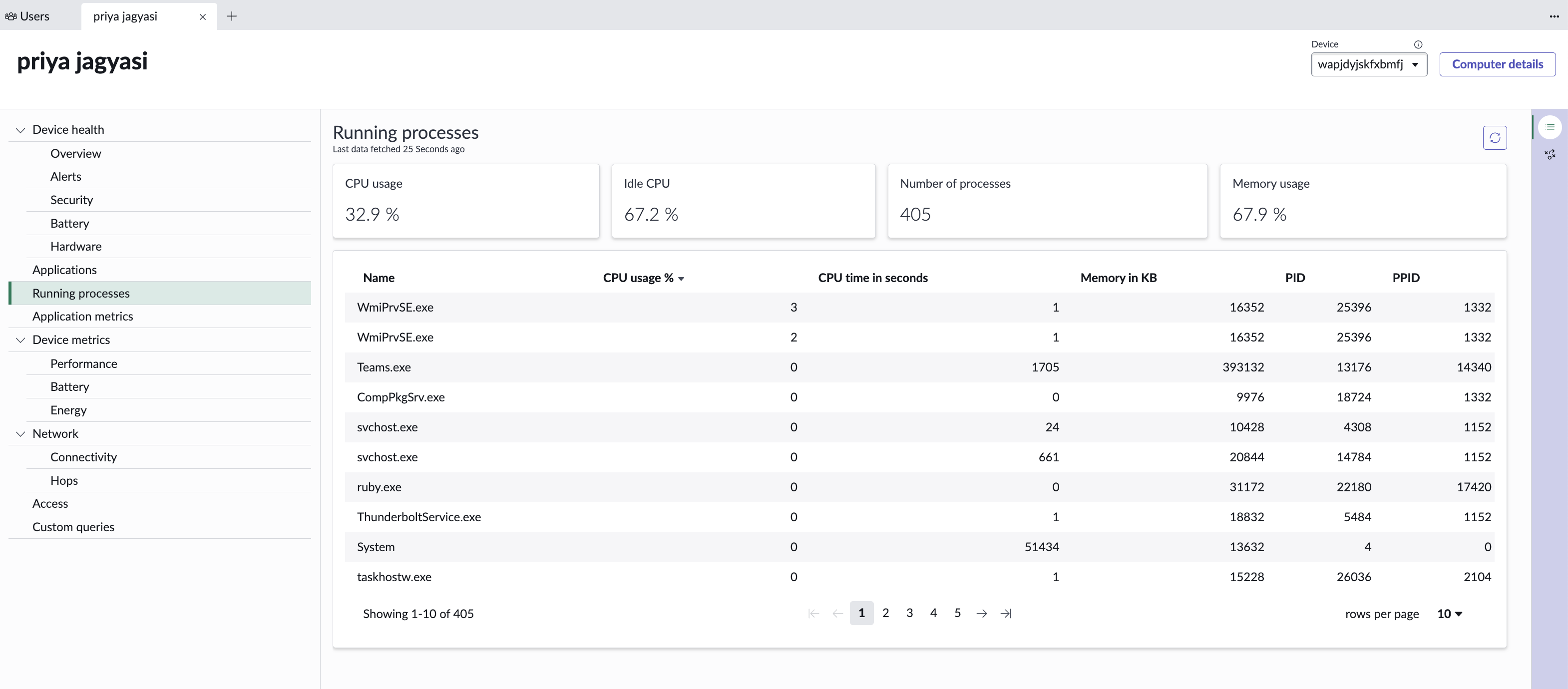This screenshot has width=1568, height=689.
Task: Open the Hardware page
Action: (75, 247)
